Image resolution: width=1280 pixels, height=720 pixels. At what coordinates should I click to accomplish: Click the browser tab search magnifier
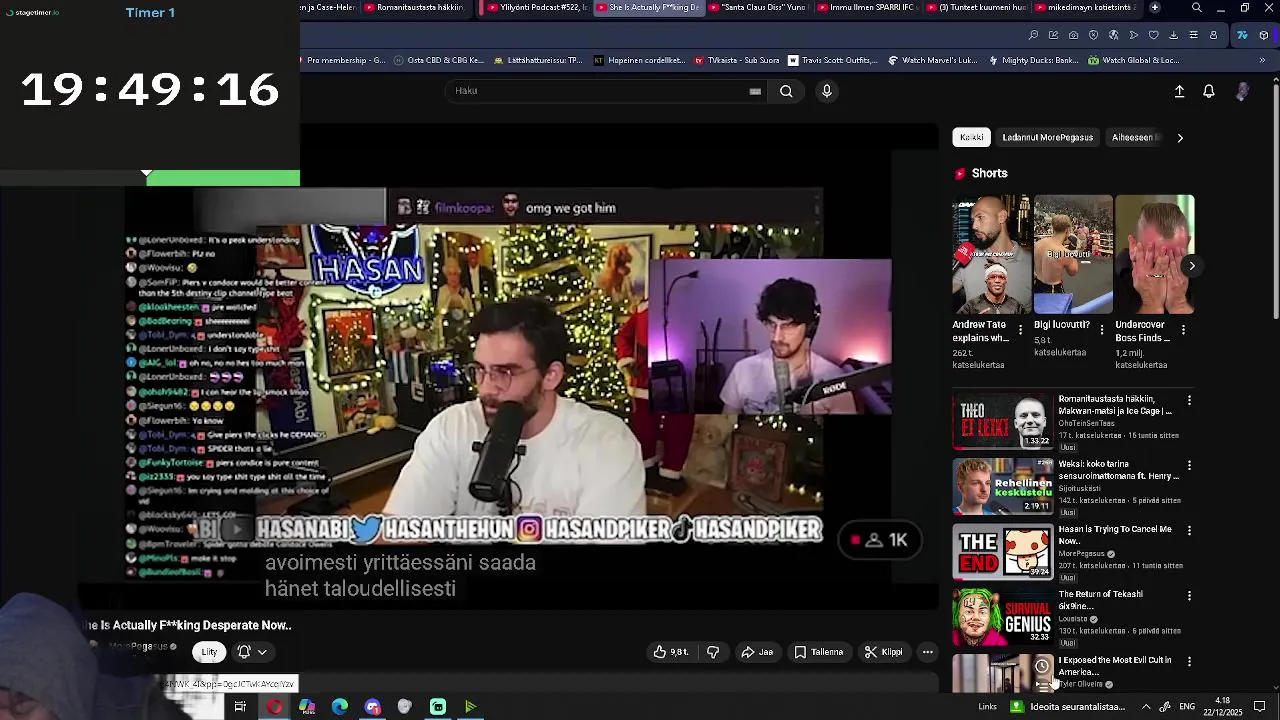pos(1197,8)
